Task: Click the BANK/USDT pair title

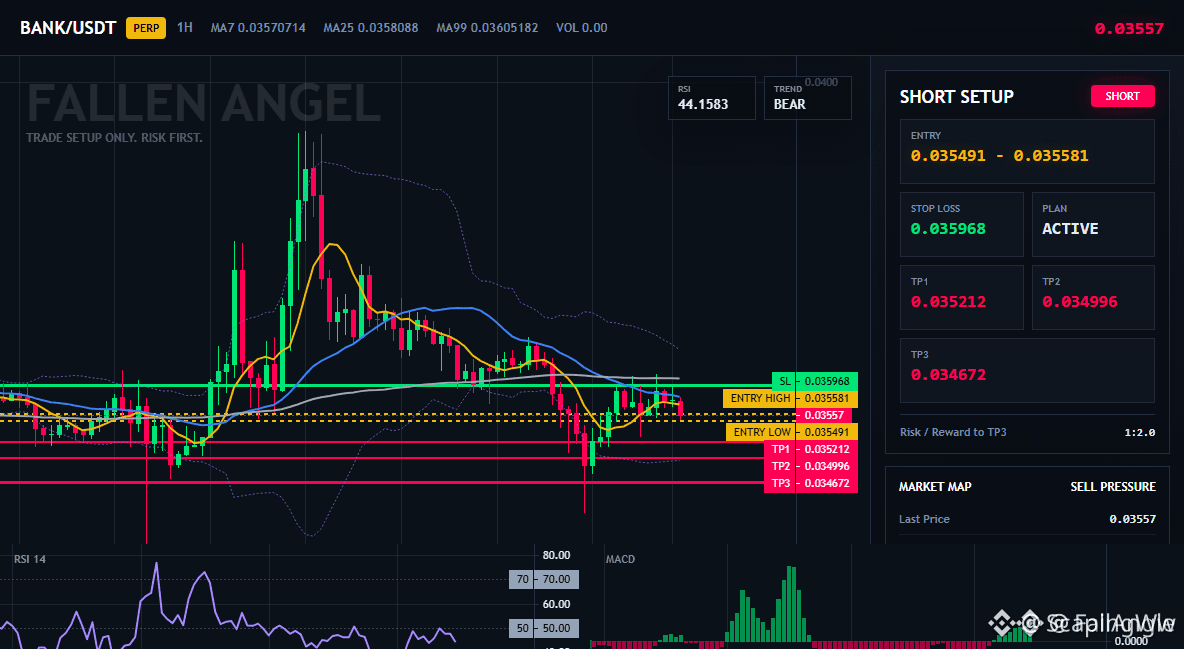Action: (68, 28)
